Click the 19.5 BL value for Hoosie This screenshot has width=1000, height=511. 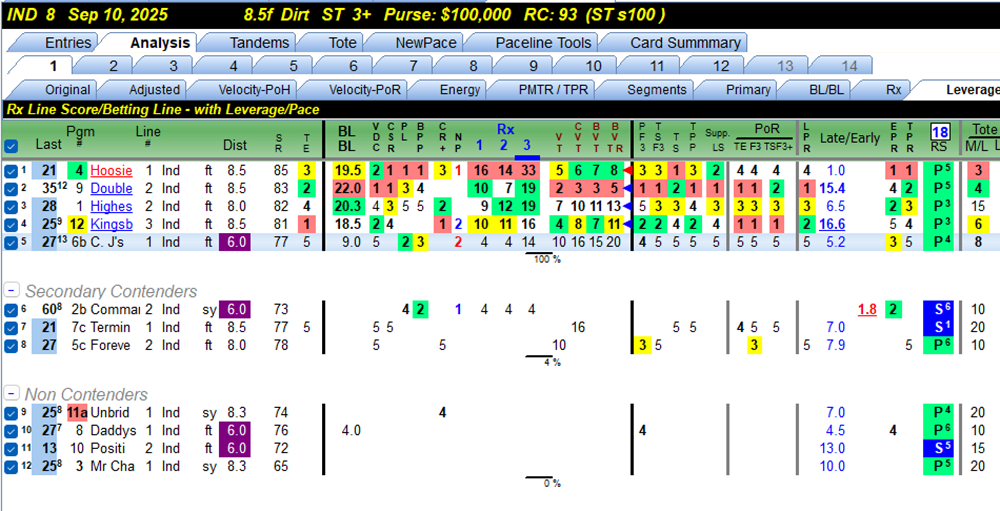(348, 171)
